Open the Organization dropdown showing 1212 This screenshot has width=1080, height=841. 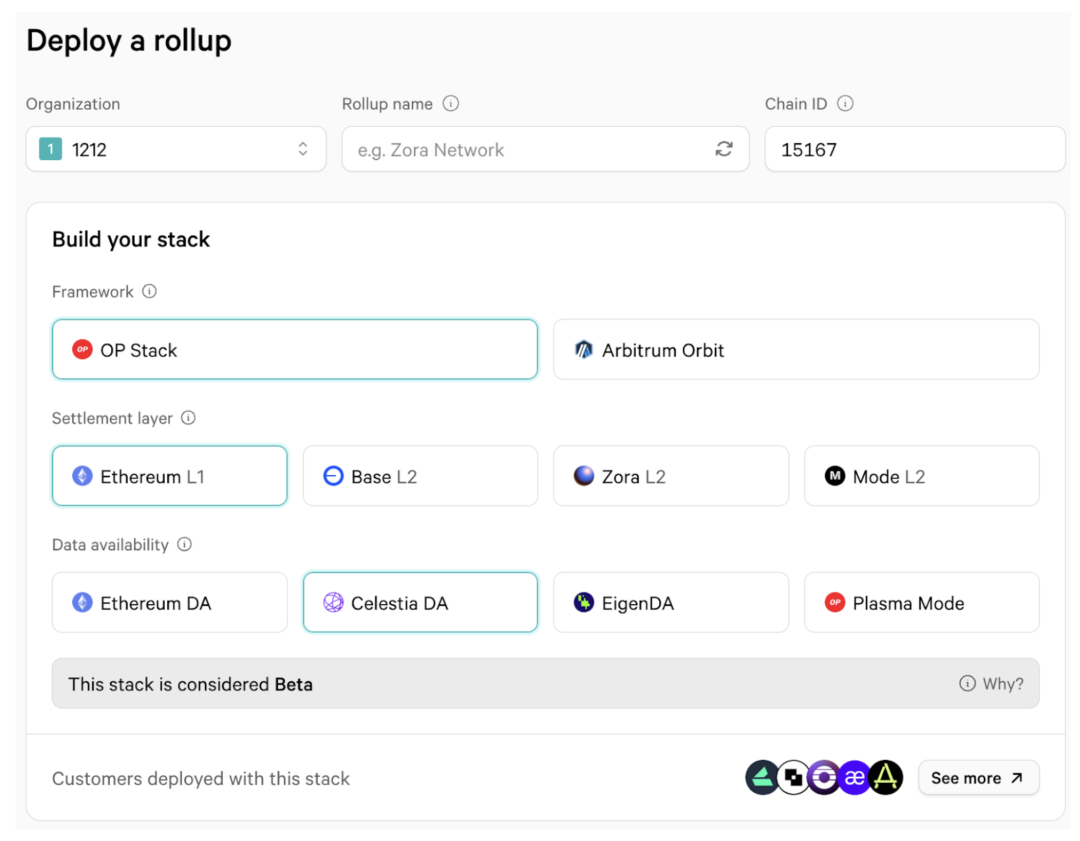(176, 149)
